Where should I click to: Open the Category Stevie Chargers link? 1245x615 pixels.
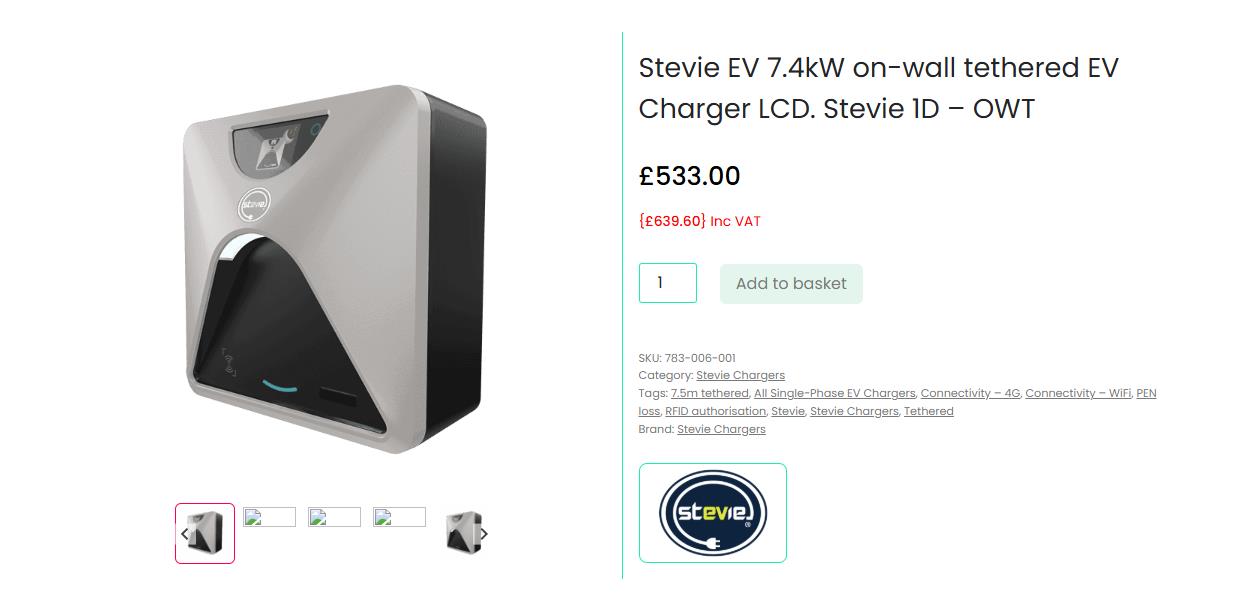[740, 375]
